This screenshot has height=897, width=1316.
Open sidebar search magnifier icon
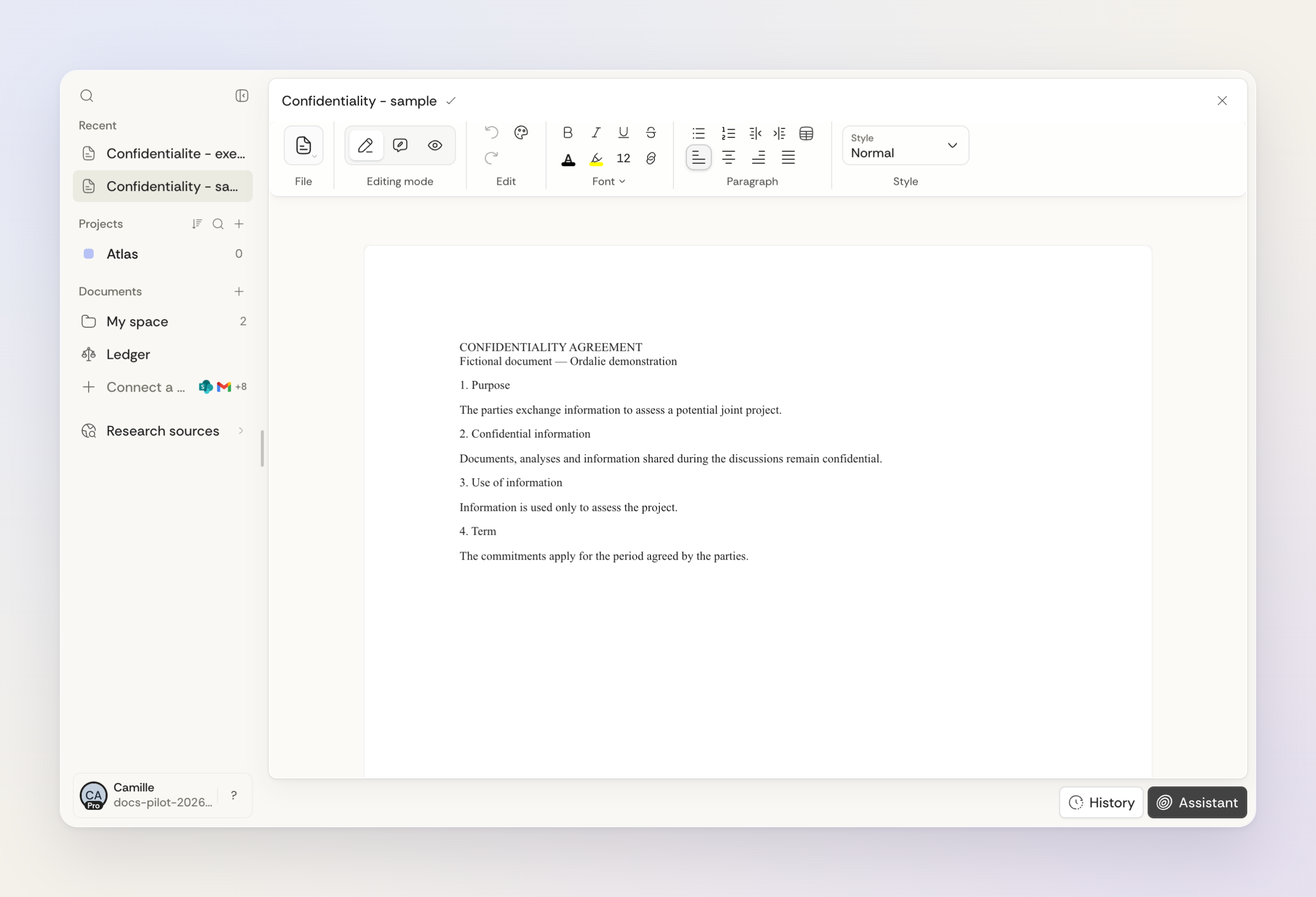(87, 96)
